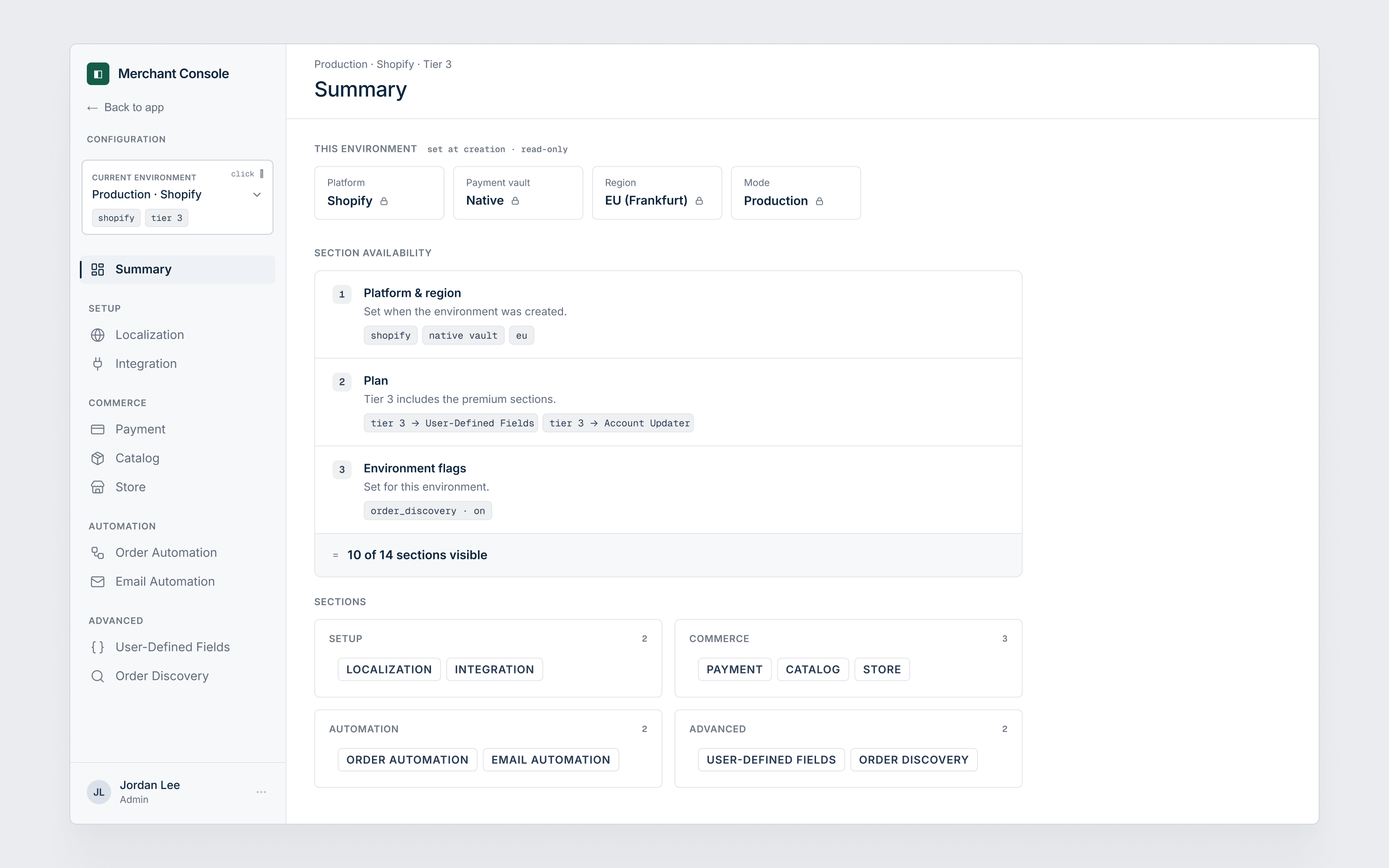Click the PAYMENT section chip

point(735,669)
